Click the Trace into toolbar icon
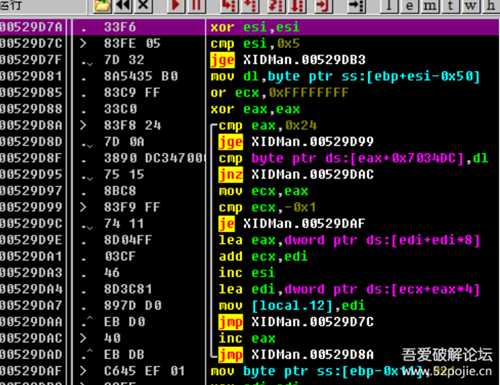This screenshot has height=385, width=500. (x=276, y=6)
